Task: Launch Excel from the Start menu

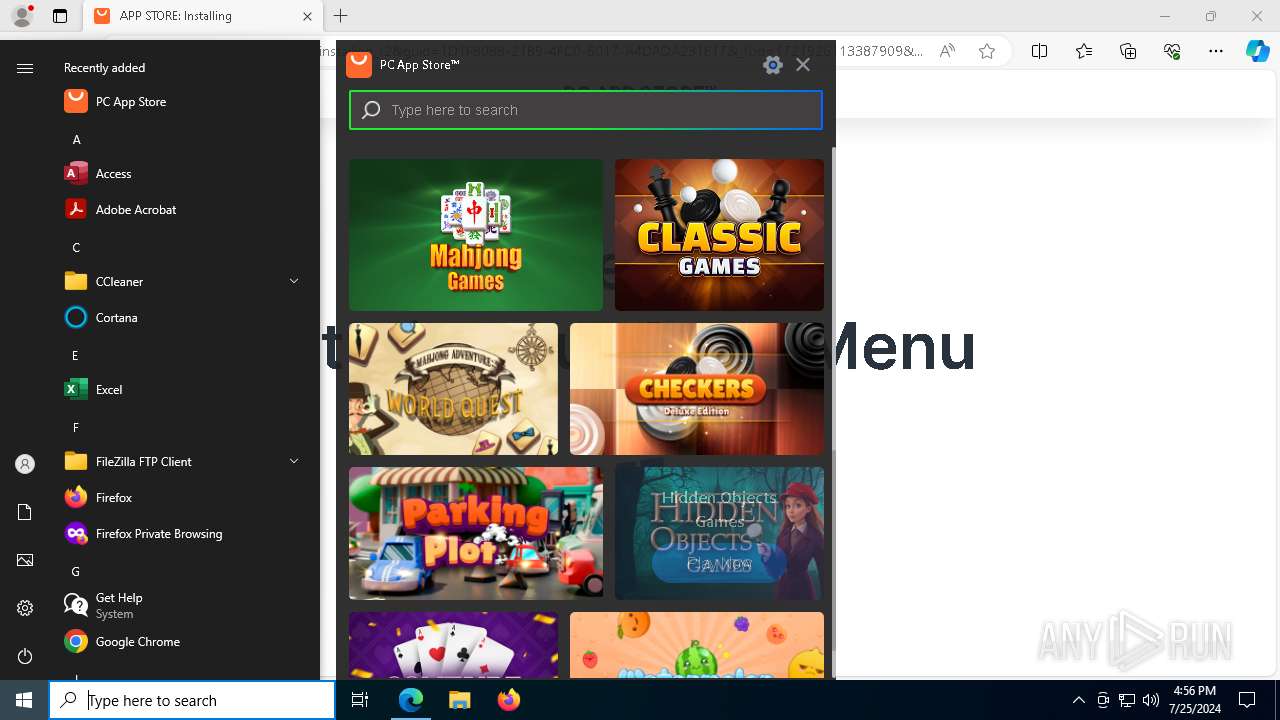Action: coord(184,389)
